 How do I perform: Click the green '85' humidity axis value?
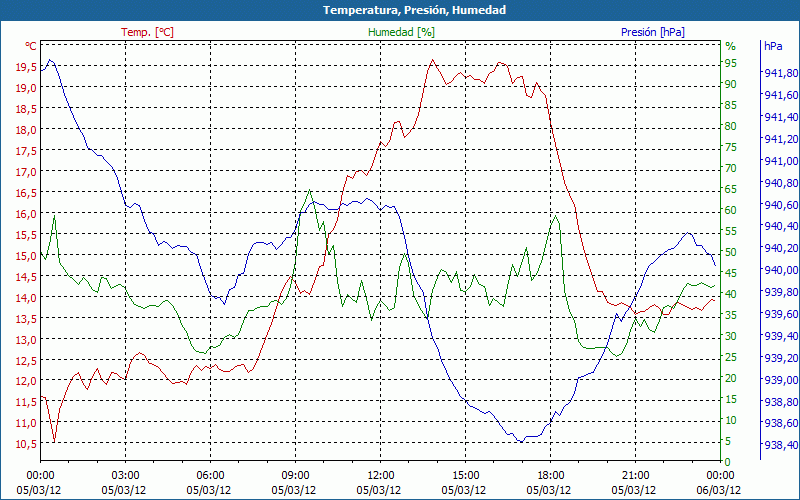[x=731, y=105]
